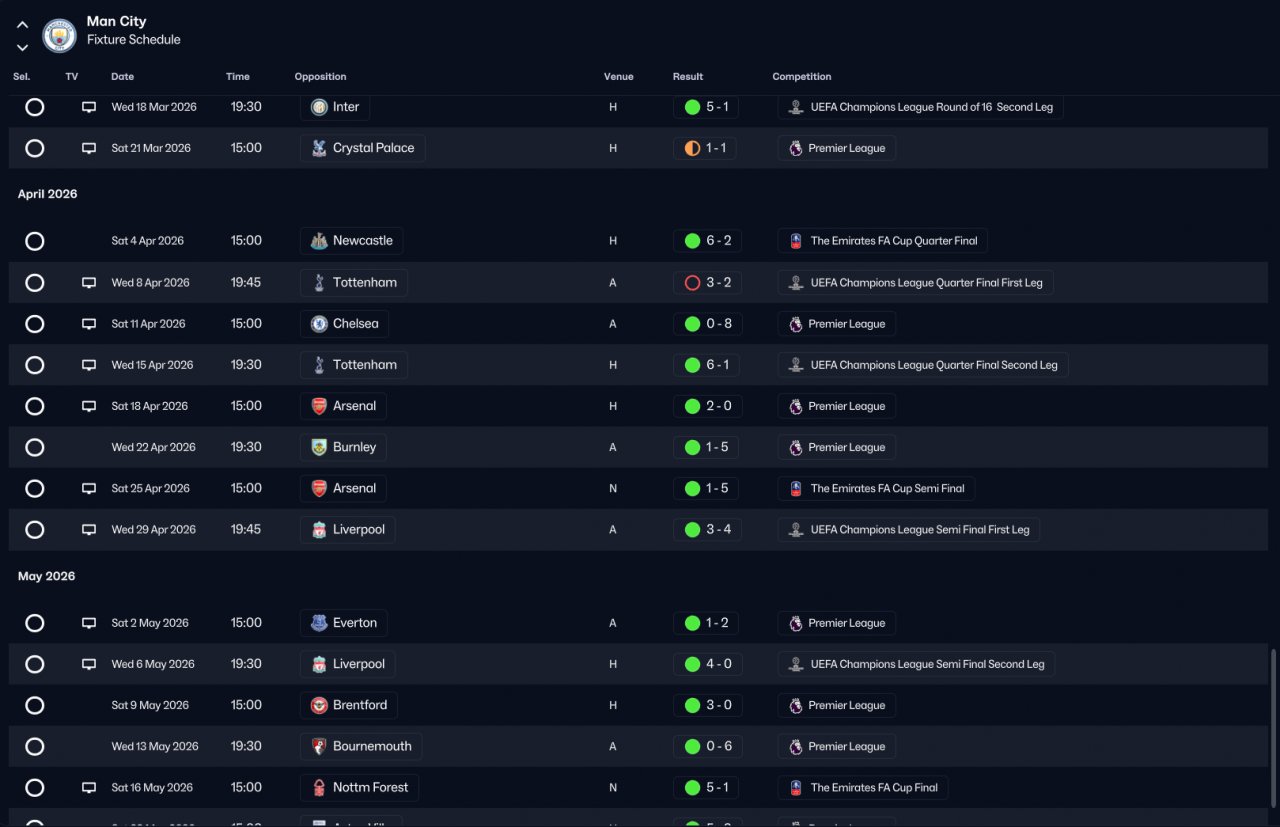
Task: Select the Burnley fixture radio button
Action: [x=35, y=448]
